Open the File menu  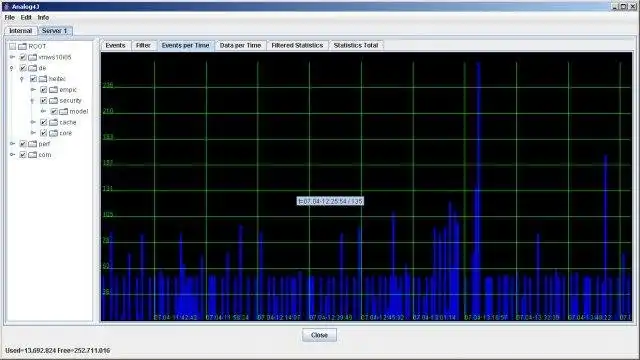(9, 18)
